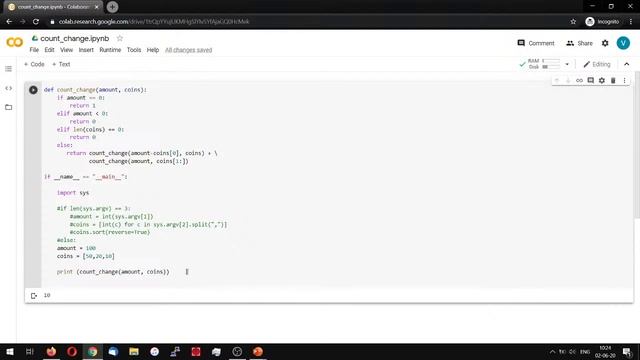Open the code snippets panel
The width and height of the screenshot is (640, 360).
[9, 88]
